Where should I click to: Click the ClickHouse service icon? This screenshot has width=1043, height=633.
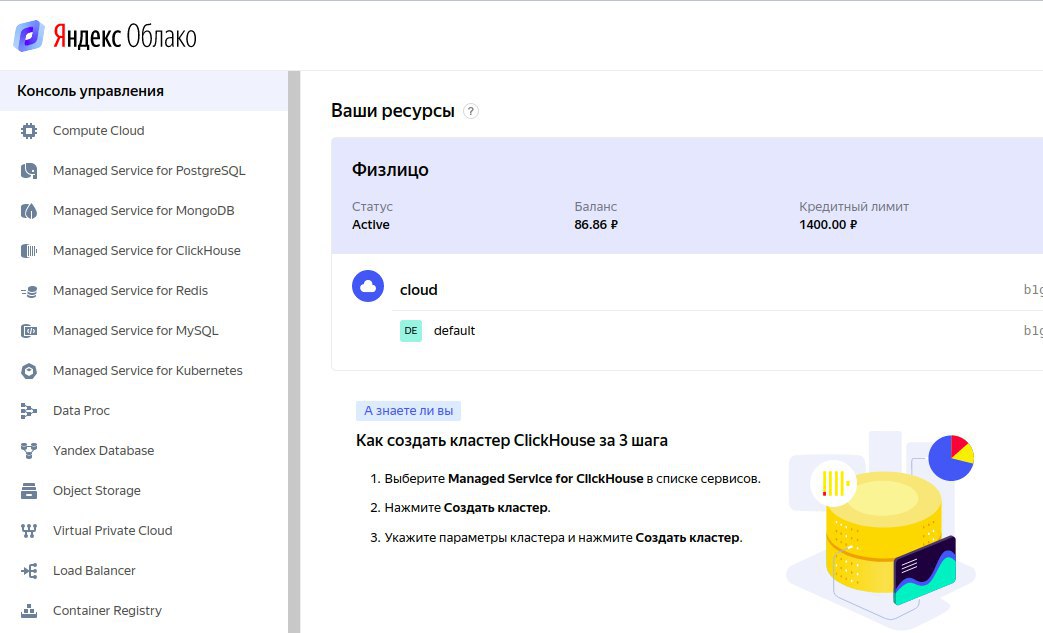[29, 251]
